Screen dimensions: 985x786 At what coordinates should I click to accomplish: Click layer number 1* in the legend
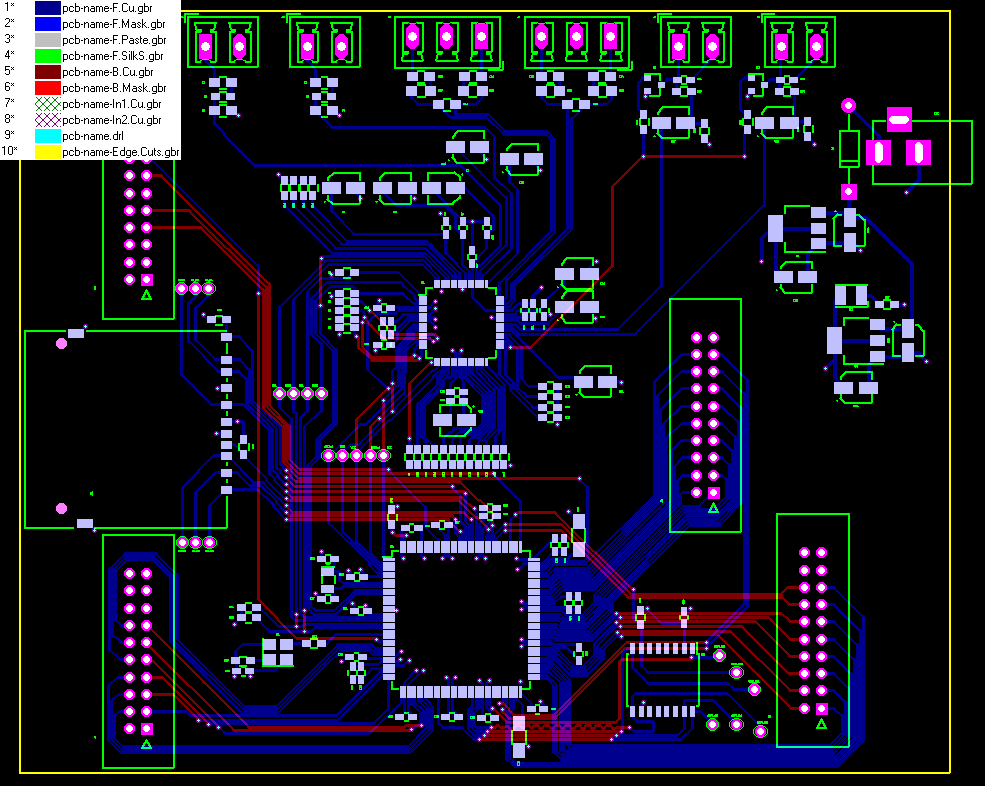(x=9, y=7)
